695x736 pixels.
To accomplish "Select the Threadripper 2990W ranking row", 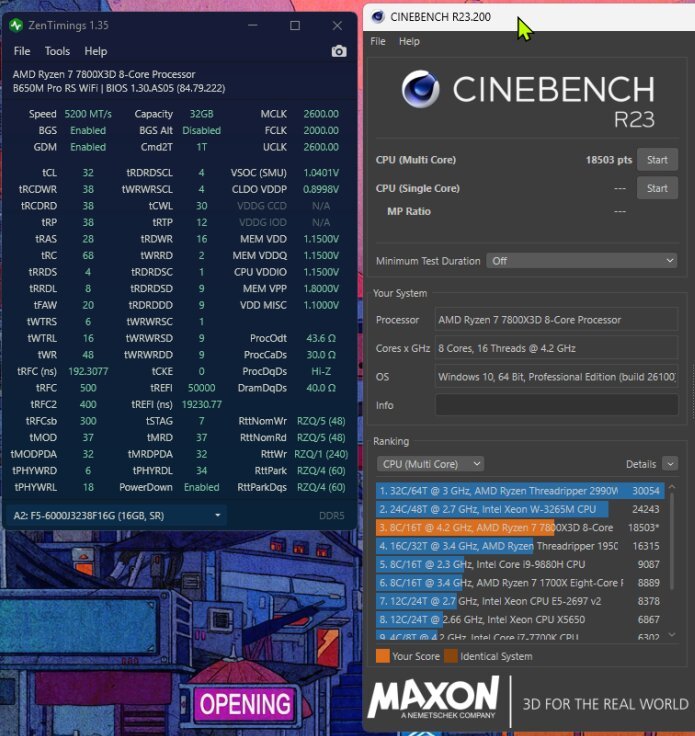I will coord(520,491).
